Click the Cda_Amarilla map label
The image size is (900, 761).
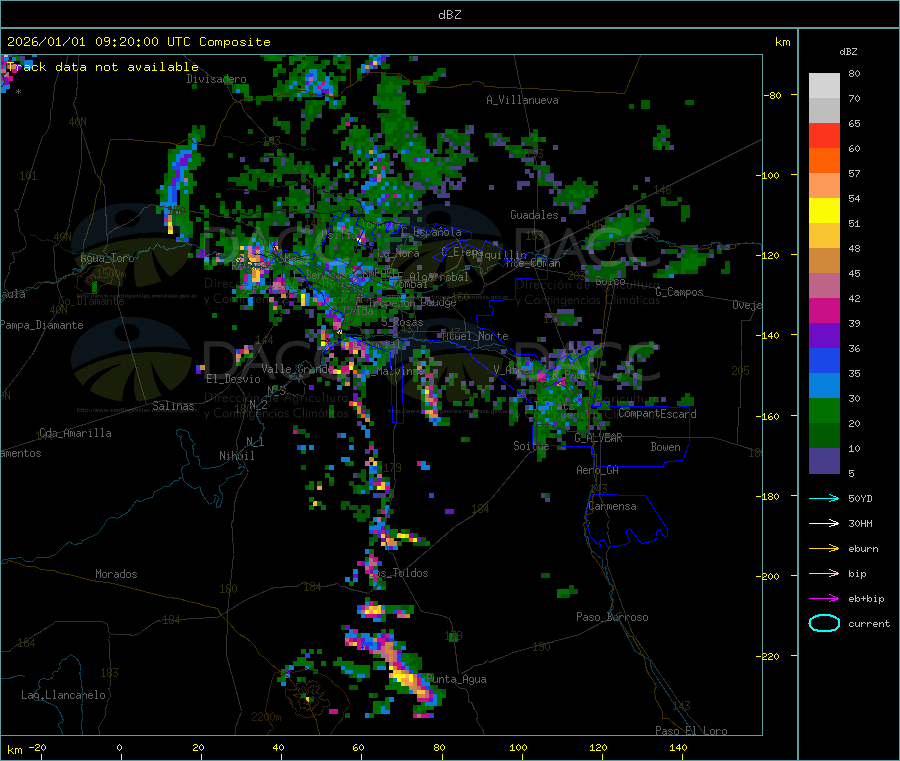click(75, 433)
